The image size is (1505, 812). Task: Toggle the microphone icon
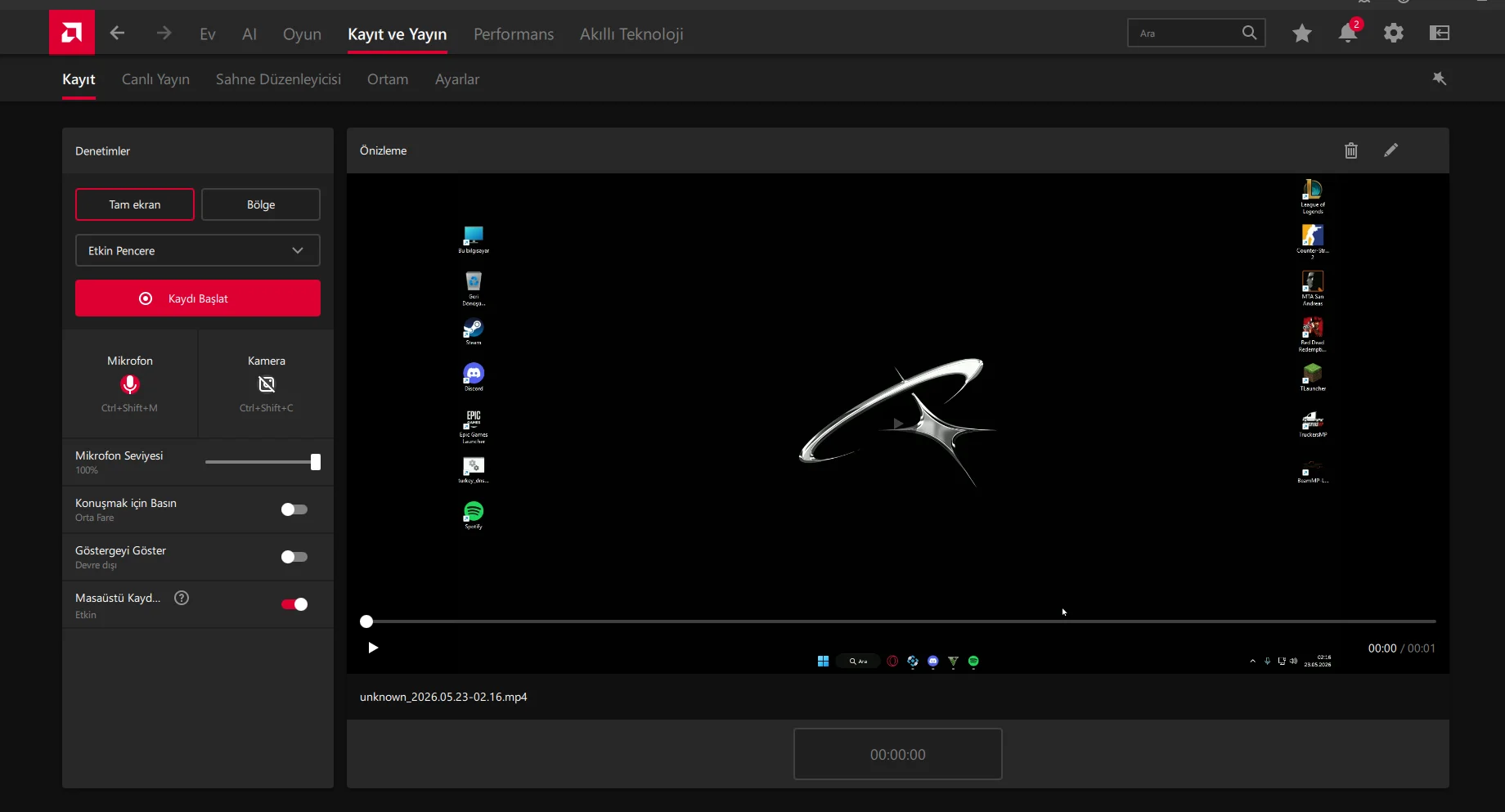tap(130, 384)
